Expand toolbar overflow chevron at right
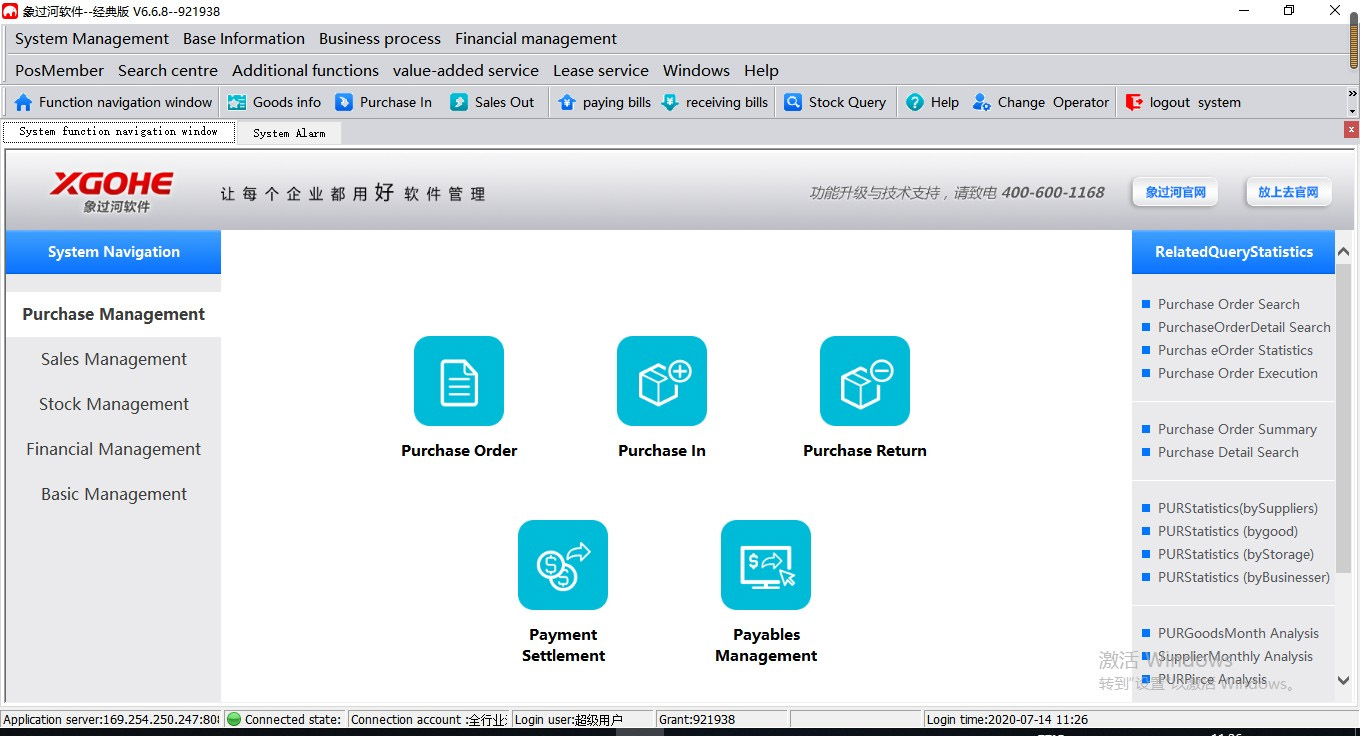Viewport: 1360px width, 736px height. tap(1352, 94)
